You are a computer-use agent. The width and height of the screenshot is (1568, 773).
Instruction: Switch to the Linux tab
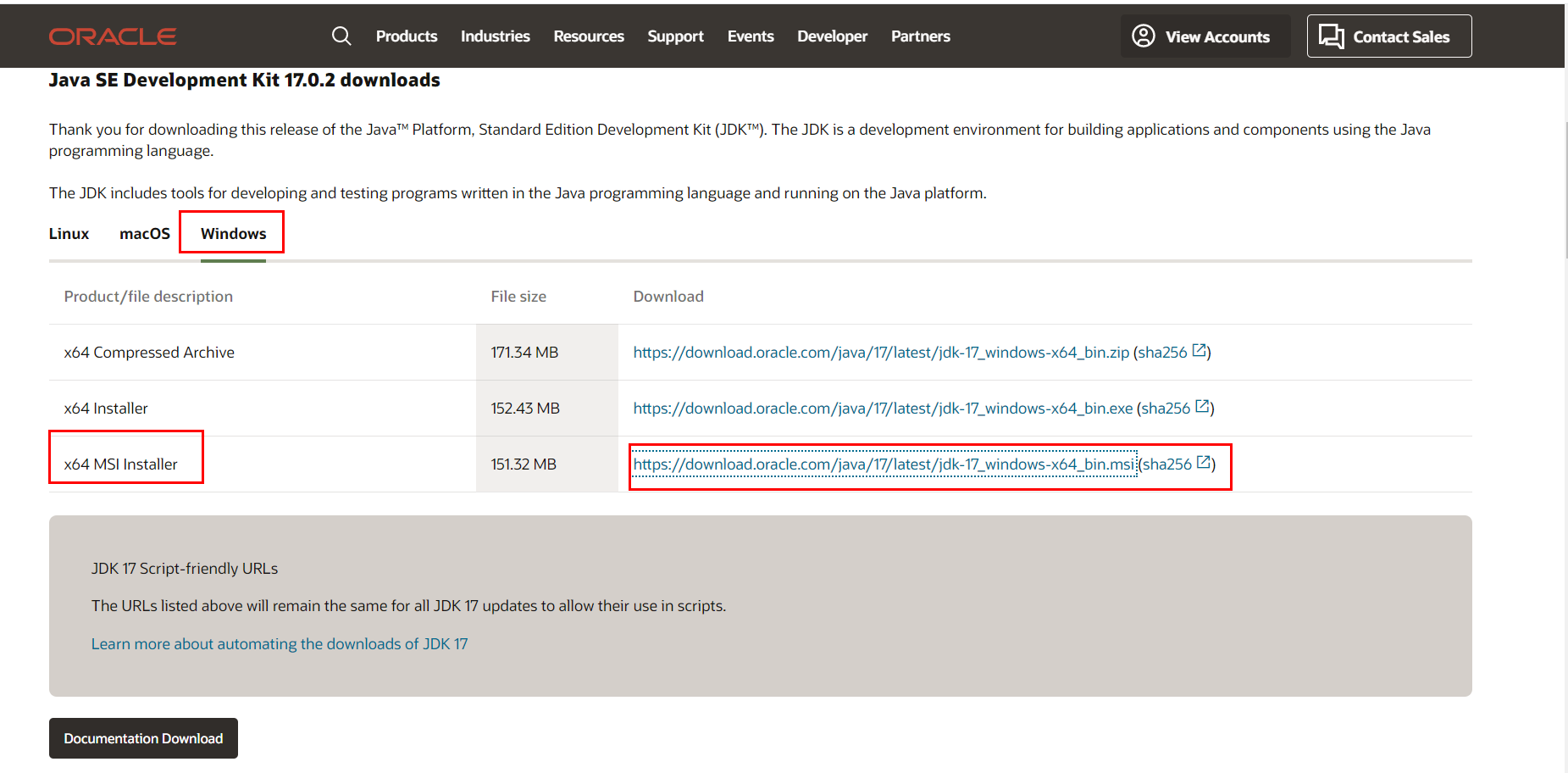click(x=69, y=234)
